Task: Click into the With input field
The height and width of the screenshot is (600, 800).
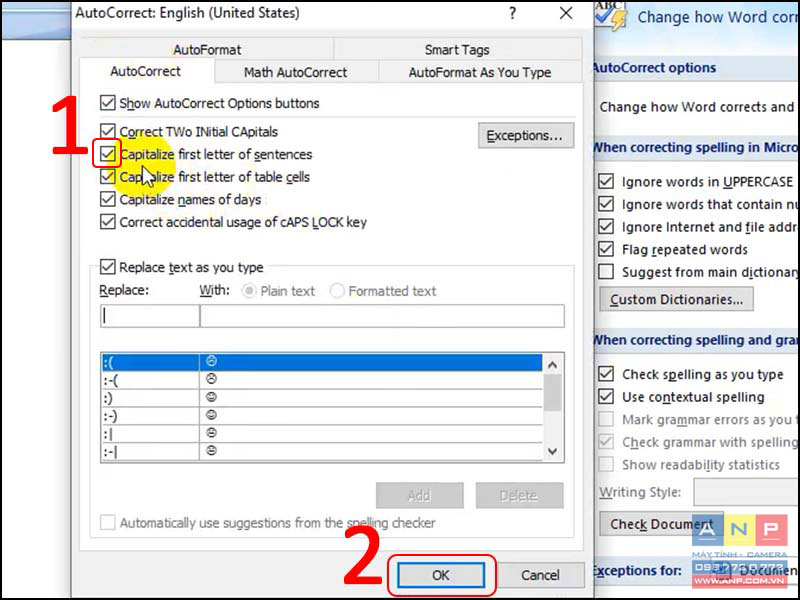Action: 382,316
